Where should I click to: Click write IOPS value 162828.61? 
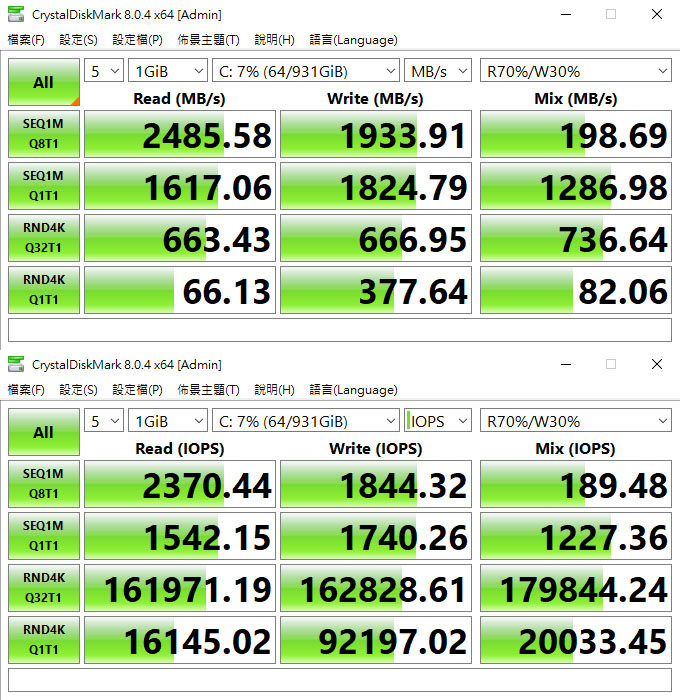click(x=376, y=588)
